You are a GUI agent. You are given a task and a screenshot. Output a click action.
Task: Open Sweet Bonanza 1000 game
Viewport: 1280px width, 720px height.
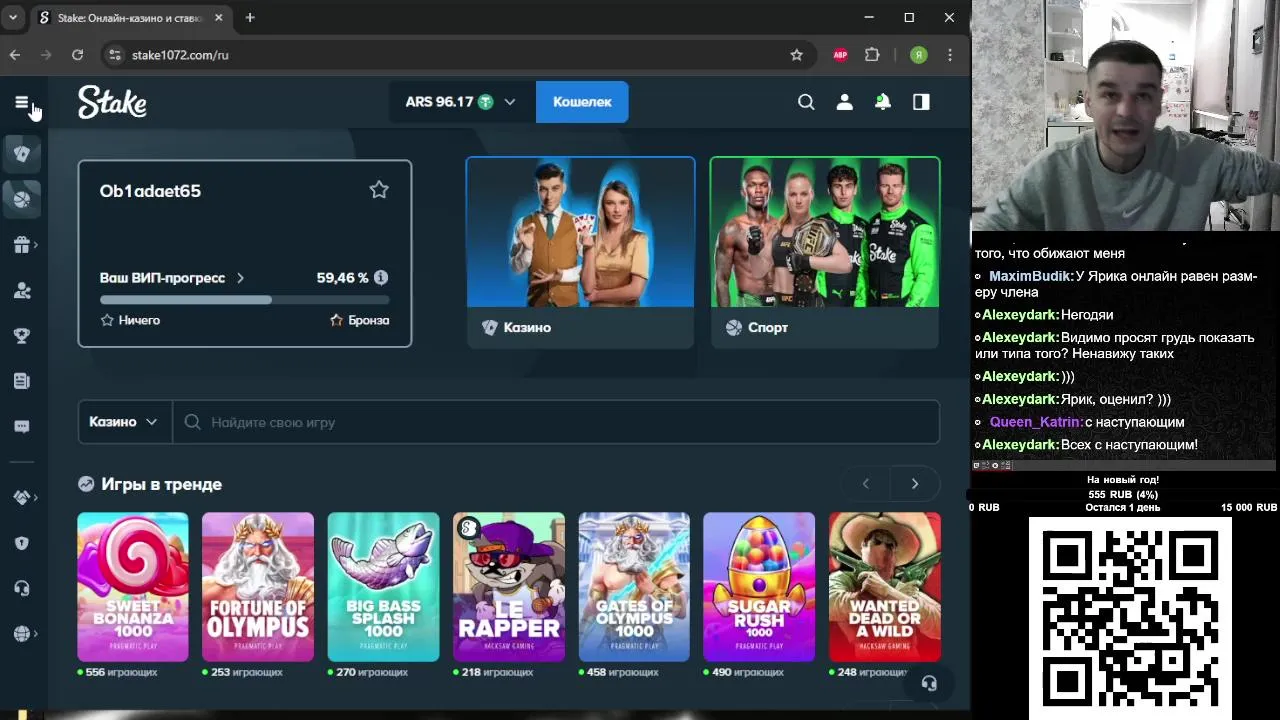pos(133,587)
